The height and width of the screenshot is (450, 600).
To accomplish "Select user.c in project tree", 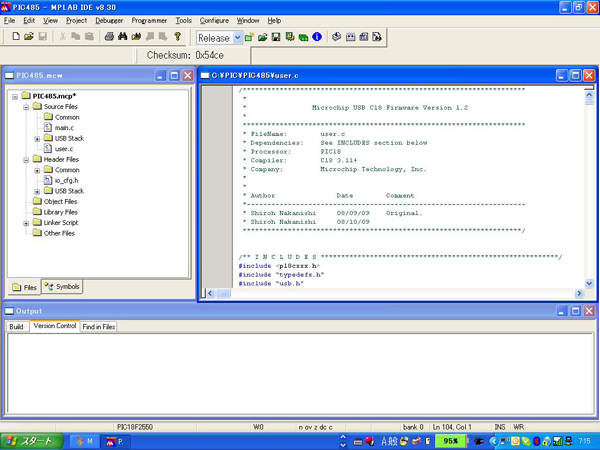I will [x=64, y=149].
